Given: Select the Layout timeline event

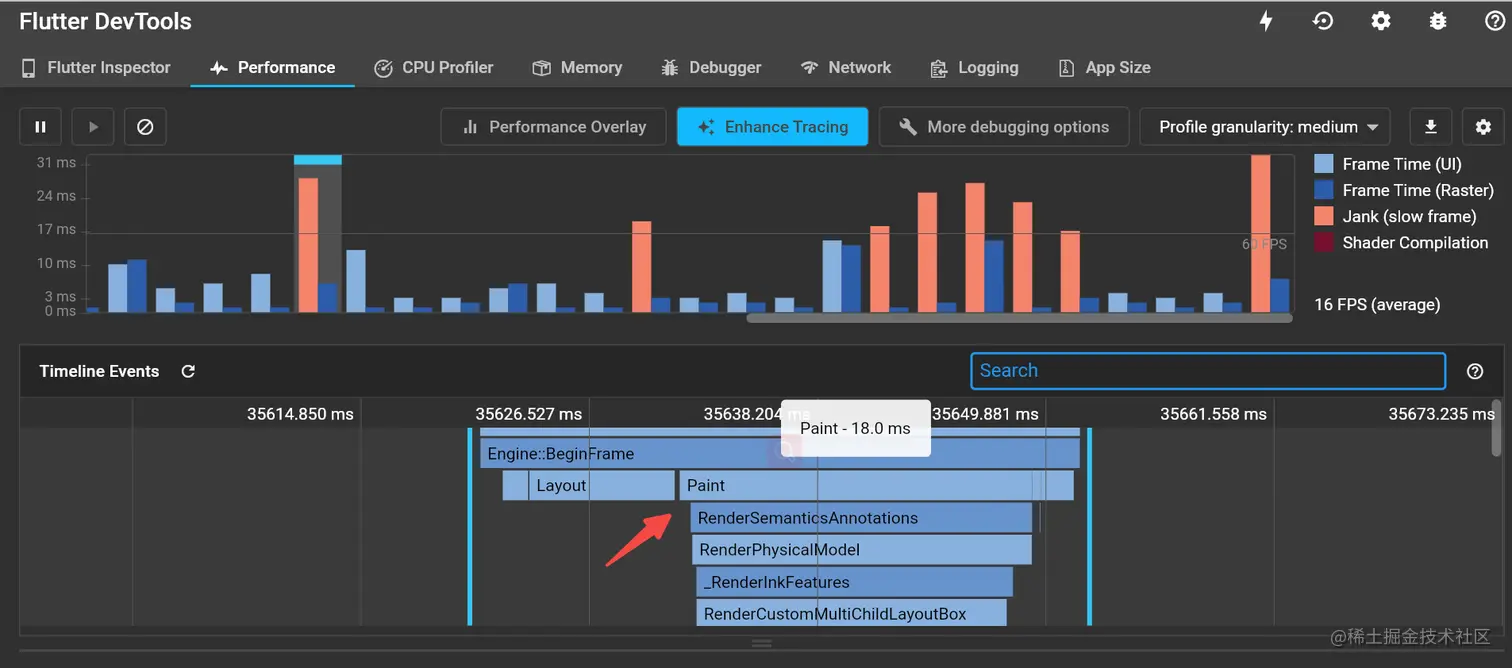Looking at the screenshot, I should click(x=601, y=485).
